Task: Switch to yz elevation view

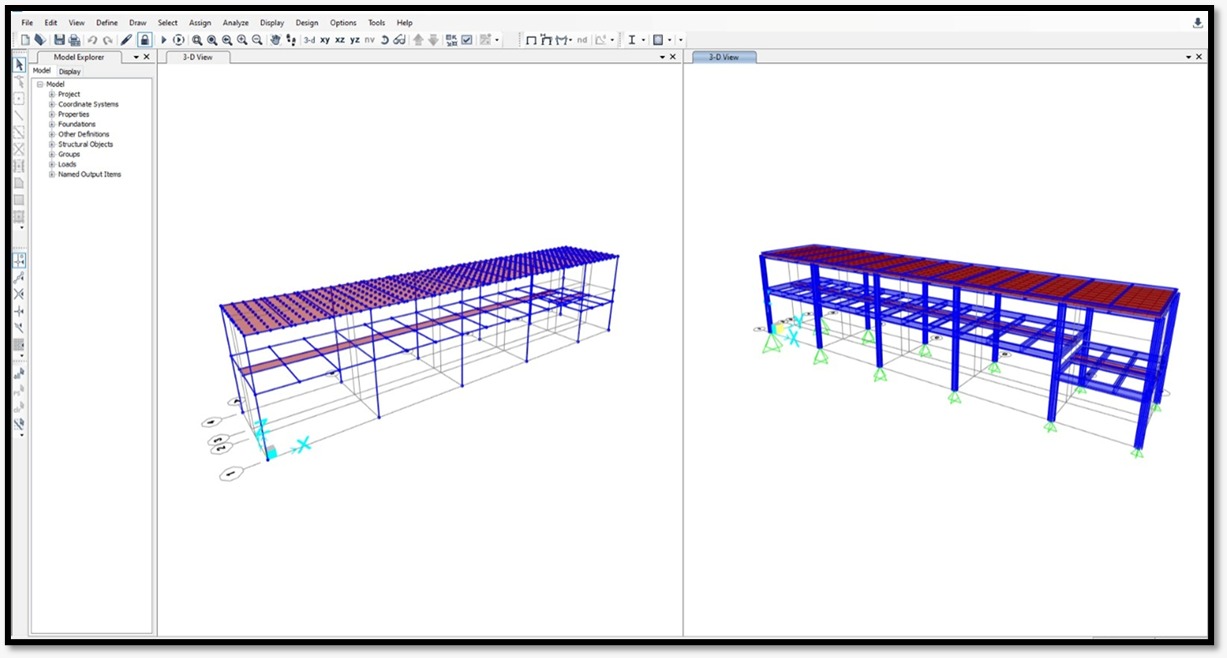Action: pos(354,40)
